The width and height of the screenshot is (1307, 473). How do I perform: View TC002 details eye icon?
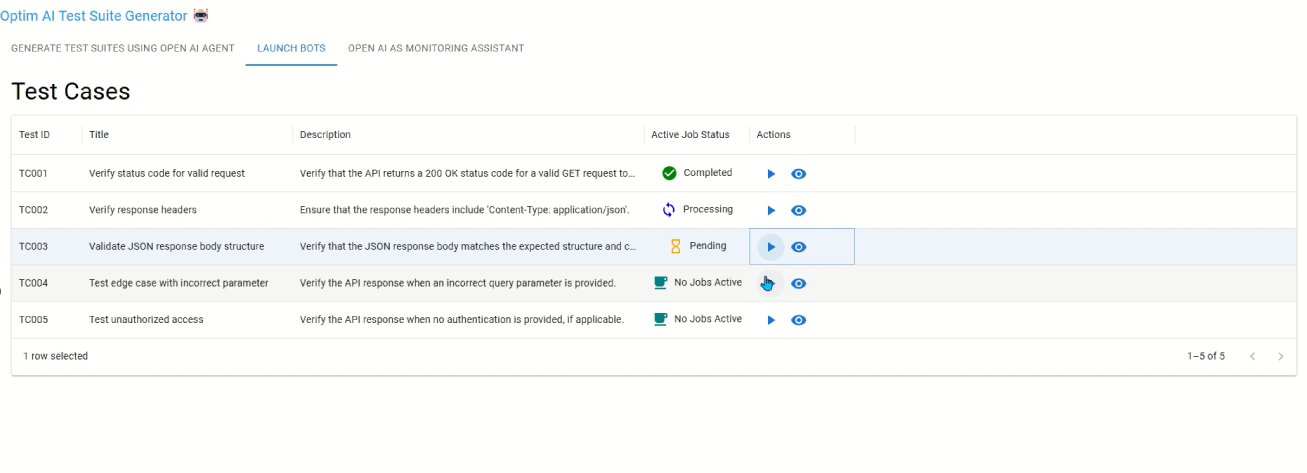point(799,211)
